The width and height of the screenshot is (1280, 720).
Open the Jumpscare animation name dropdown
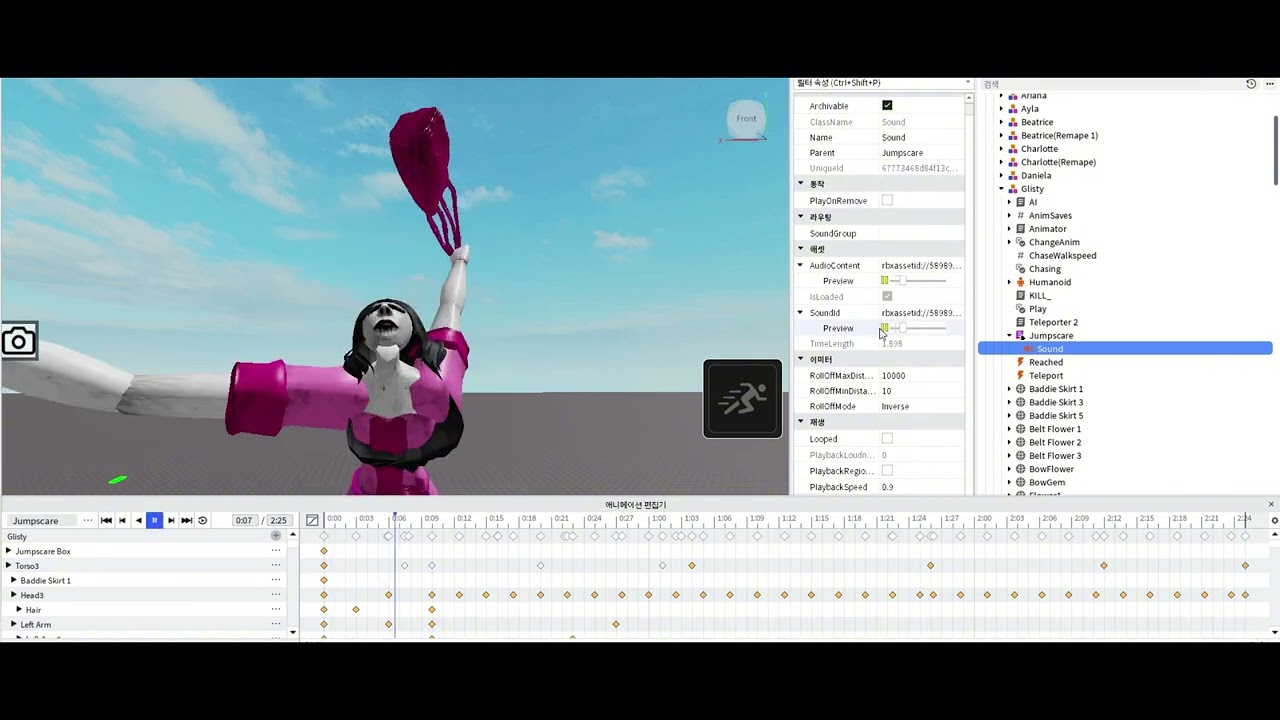[x=40, y=520]
